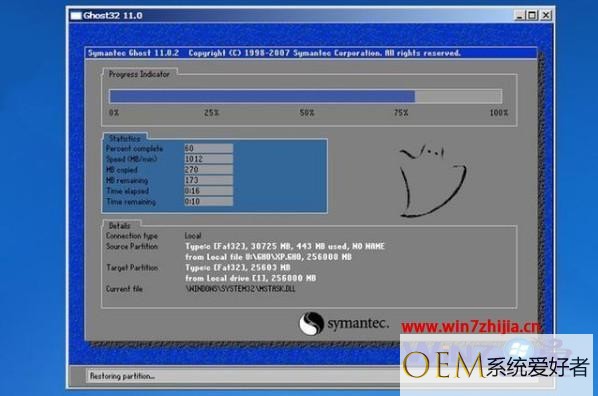Maximize the Ghost32 window

[x=532, y=15]
